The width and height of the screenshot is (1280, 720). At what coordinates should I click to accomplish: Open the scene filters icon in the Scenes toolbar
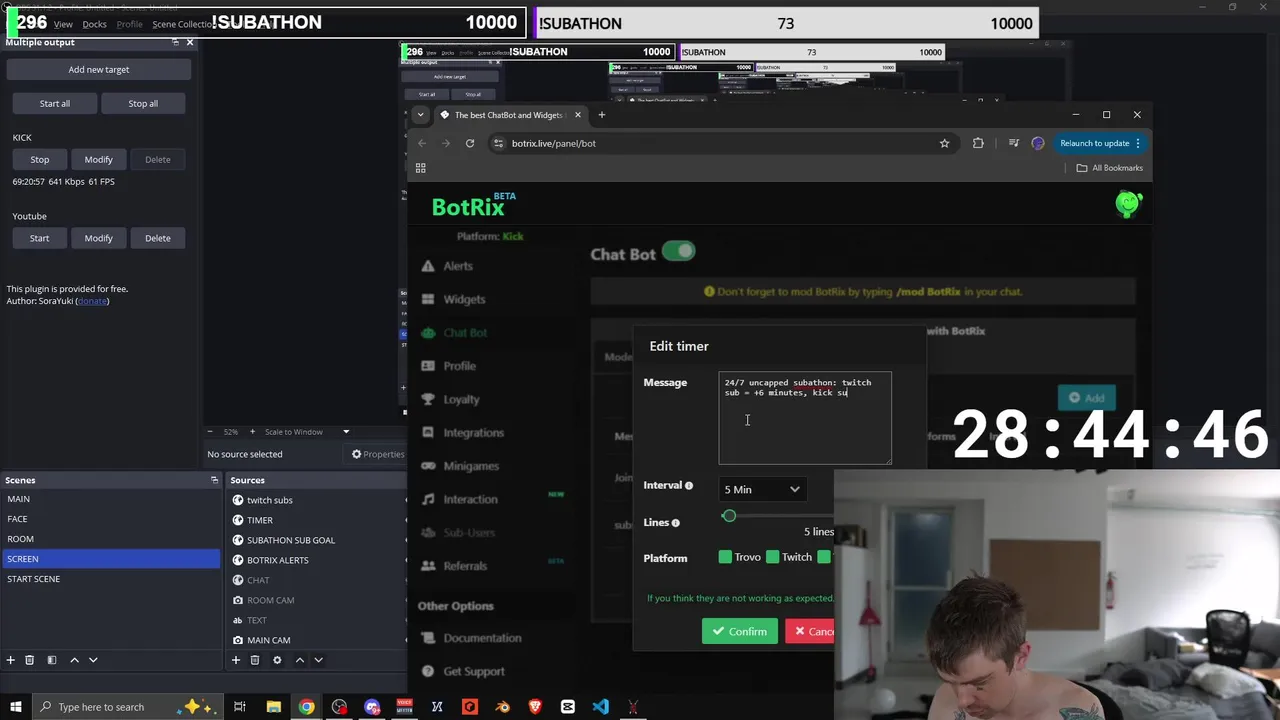point(51,660)
